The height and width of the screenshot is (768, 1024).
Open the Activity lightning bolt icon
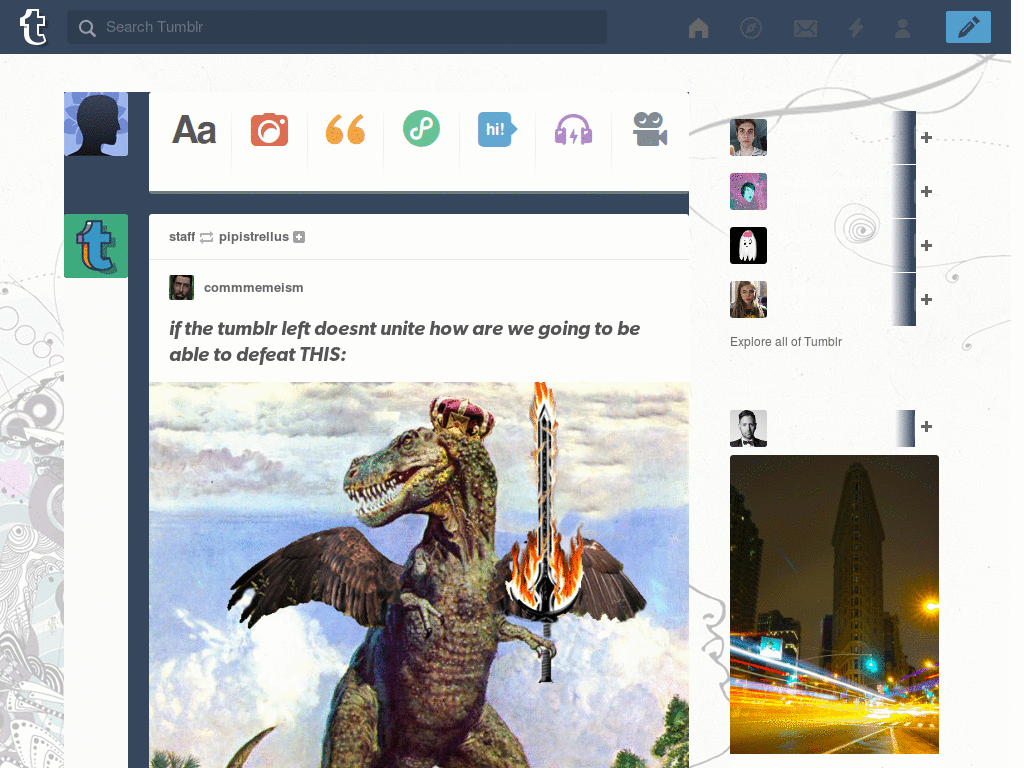pyautogui.click(x=856, y=27)
